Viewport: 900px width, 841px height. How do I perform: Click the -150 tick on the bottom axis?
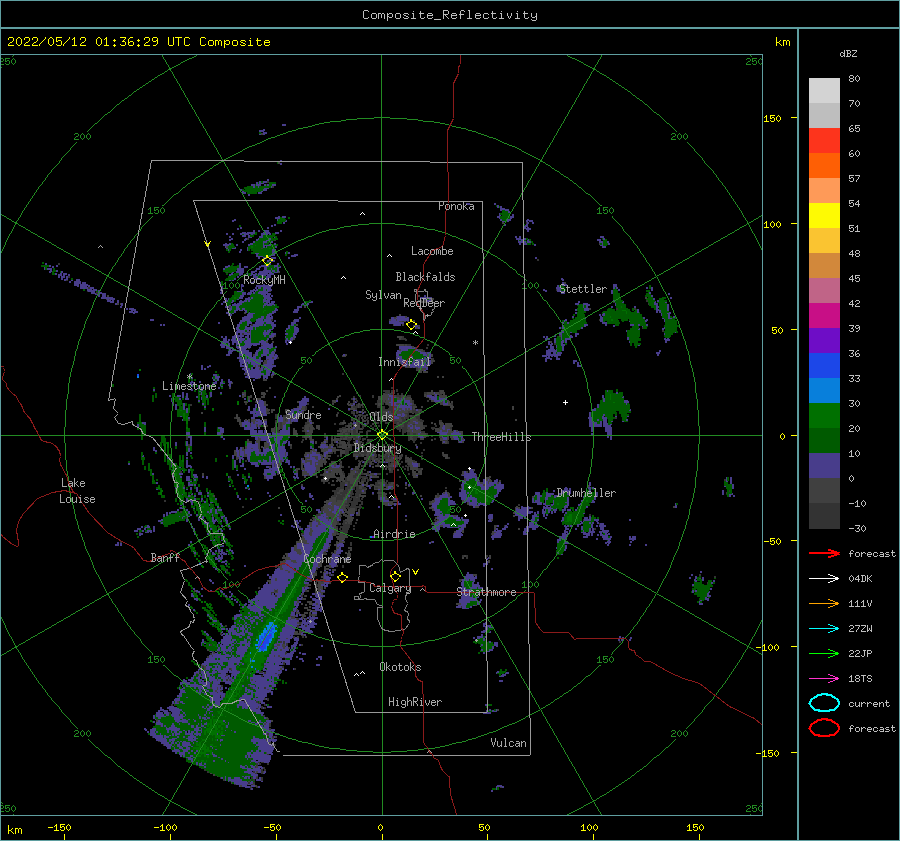[x=59, y=827]
